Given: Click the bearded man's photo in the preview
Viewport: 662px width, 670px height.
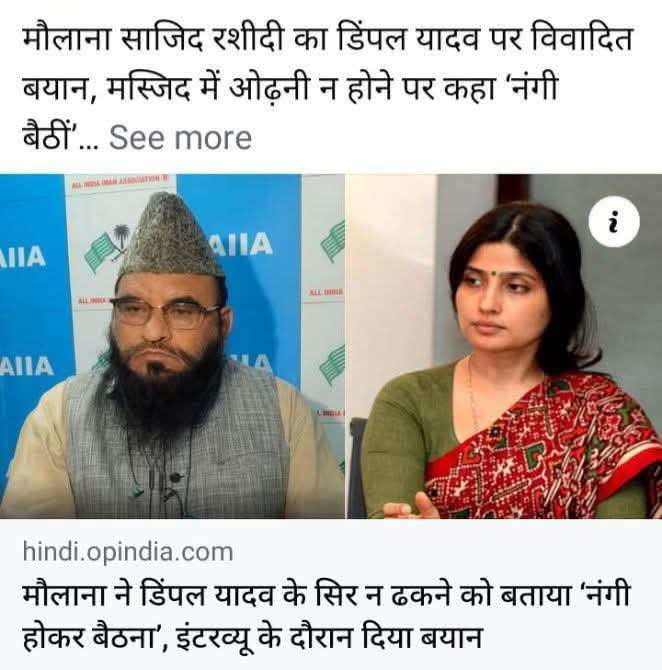Looking at the screenshot, I should pyautogui.click(x=172, y=346).
